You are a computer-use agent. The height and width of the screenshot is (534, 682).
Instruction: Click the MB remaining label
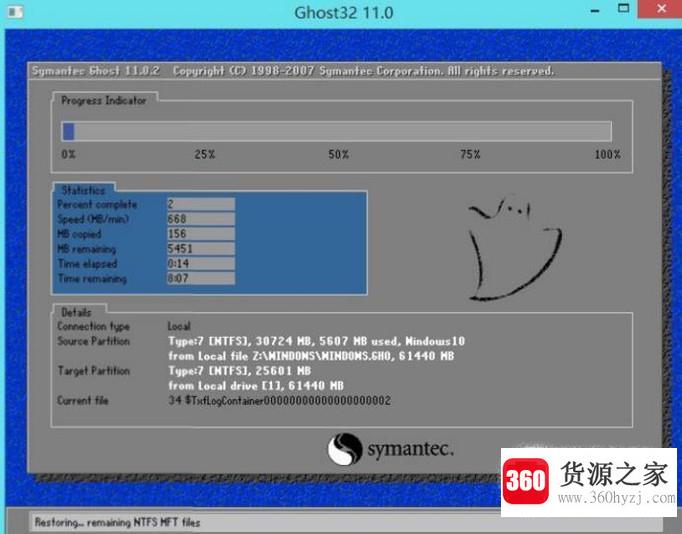[87, 249]
